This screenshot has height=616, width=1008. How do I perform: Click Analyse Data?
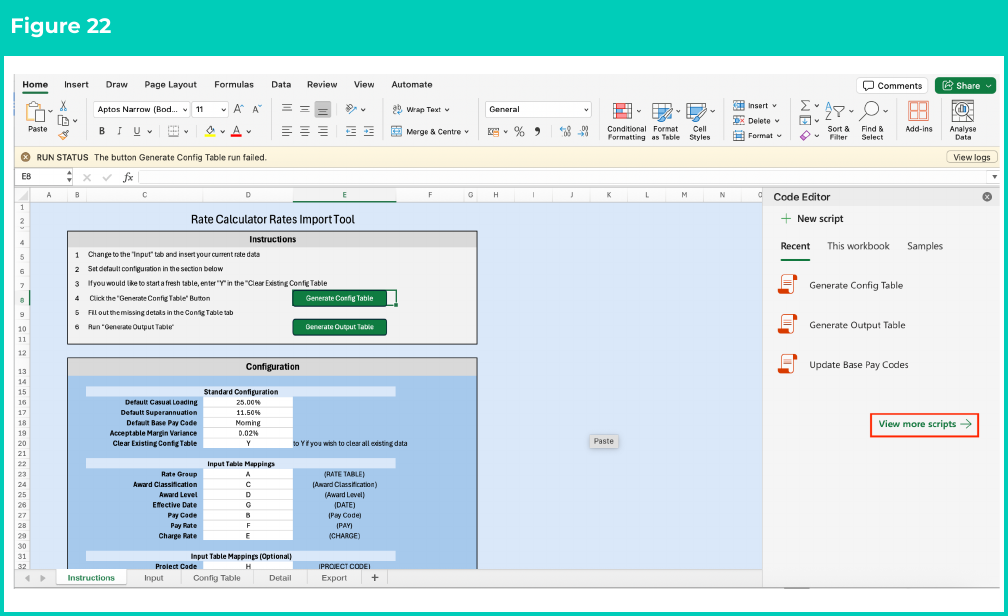click(x=963, y=120)
